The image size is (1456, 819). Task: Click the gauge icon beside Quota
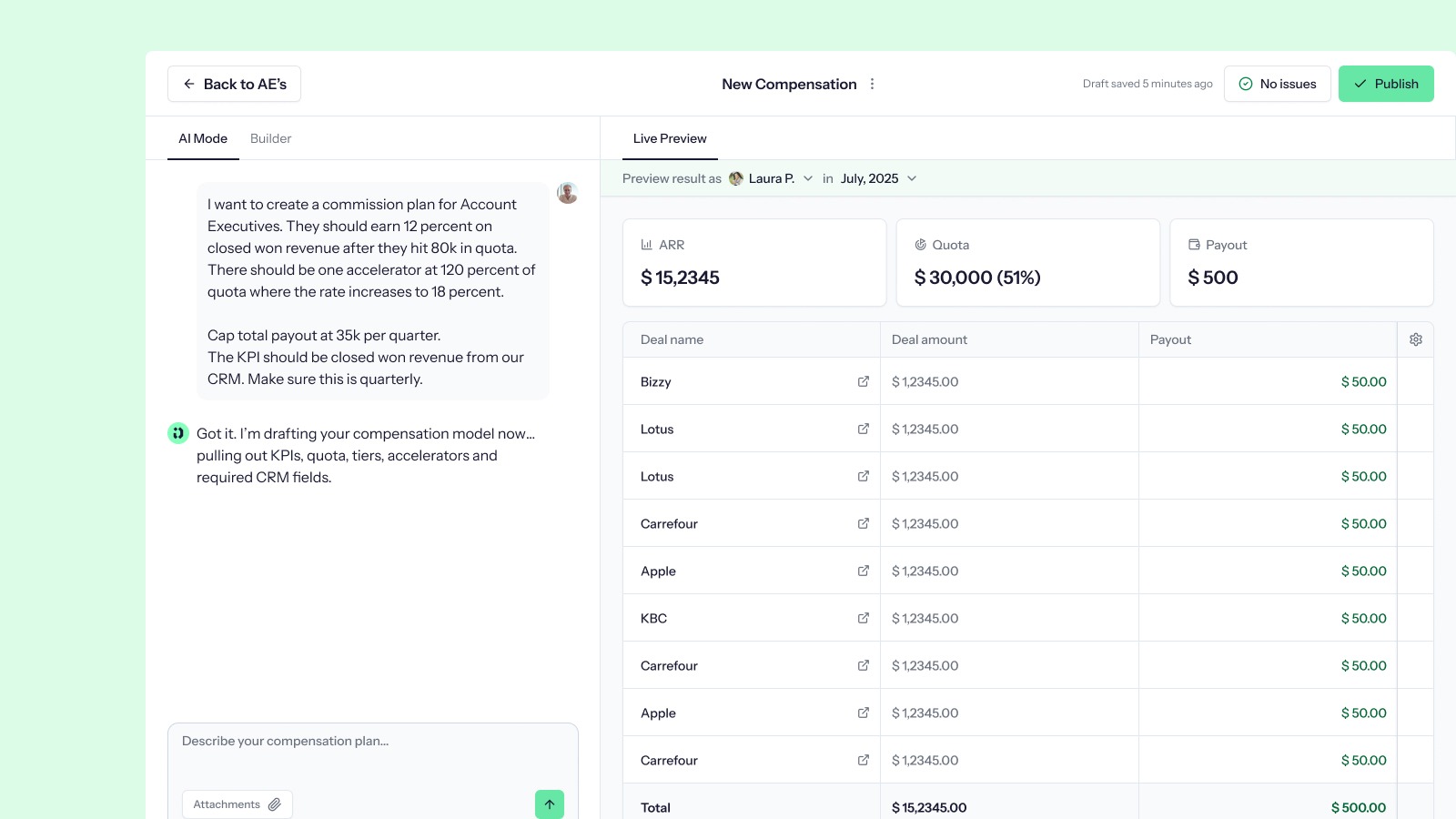920,244
